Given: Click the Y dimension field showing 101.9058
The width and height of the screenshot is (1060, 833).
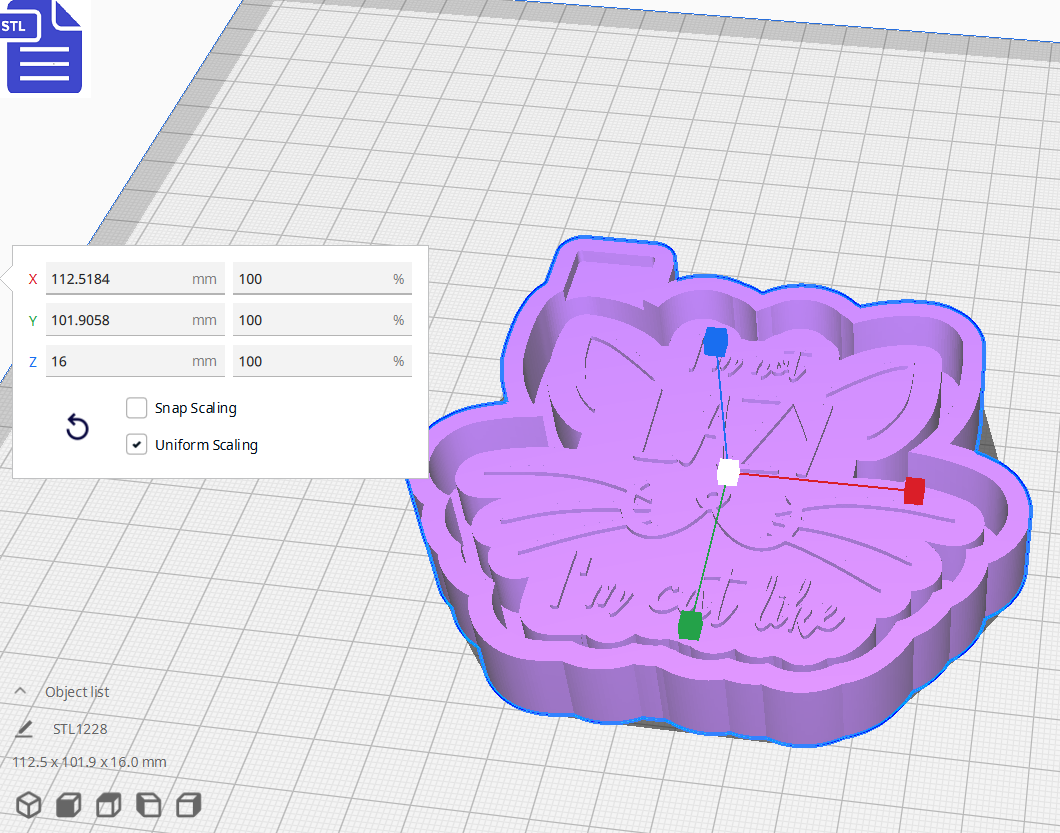Looking at the screenshot, I should click(135, 319).
